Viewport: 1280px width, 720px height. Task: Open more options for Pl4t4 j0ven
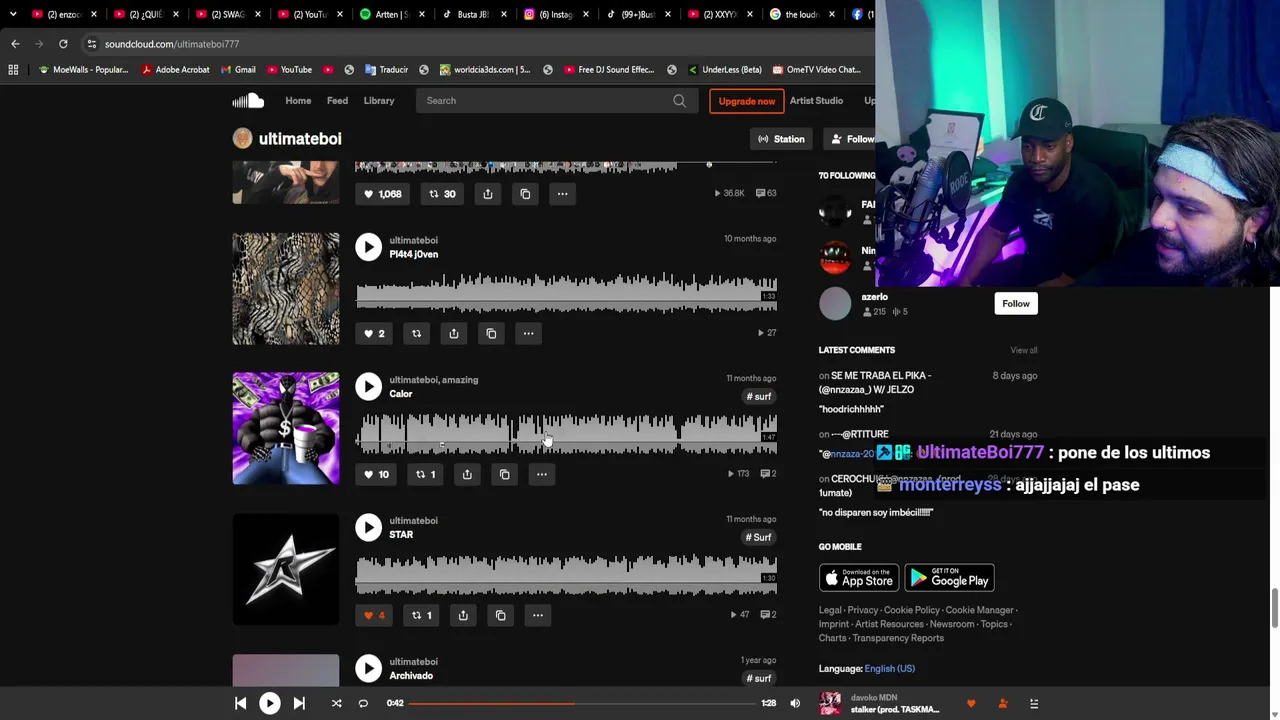click(x=528, y=334)
